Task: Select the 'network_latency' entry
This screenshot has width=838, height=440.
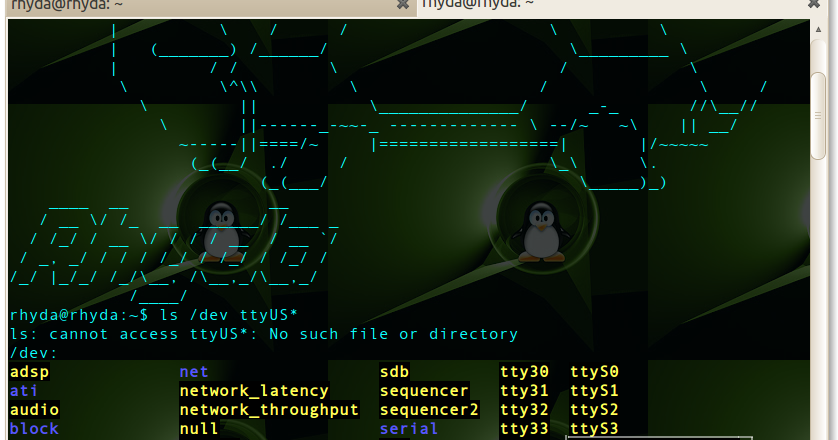Action: [254, 391]
